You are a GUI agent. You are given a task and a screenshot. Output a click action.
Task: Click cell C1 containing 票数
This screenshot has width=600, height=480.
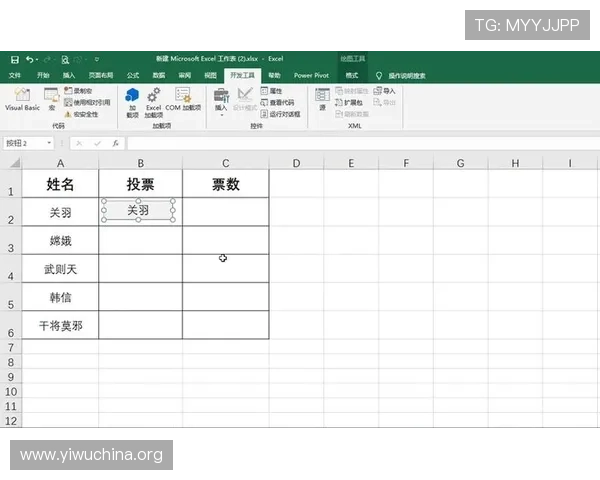click(226, 184)
